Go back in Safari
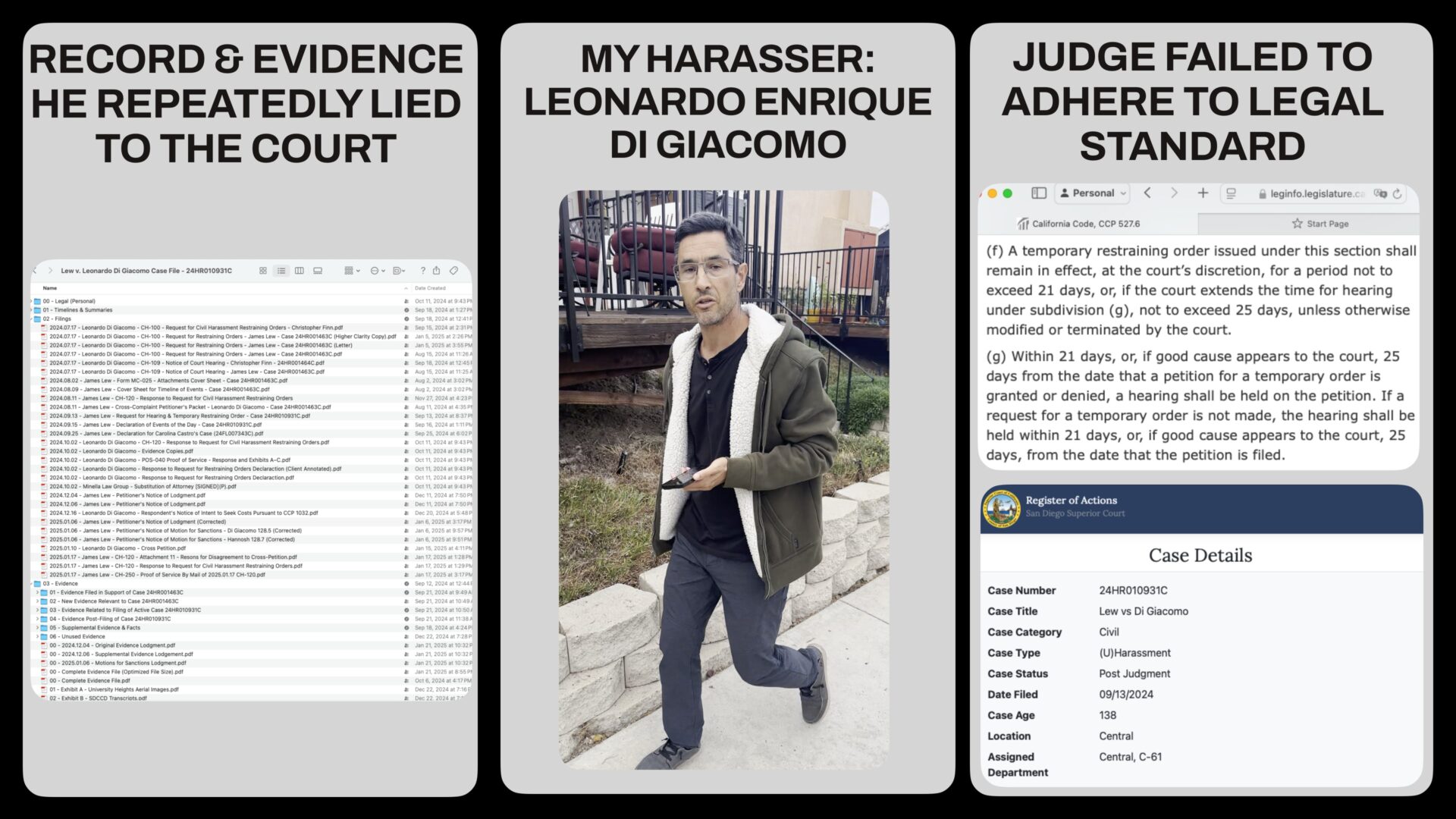This screenshot has width=1456, height=819. point(1147,193)
